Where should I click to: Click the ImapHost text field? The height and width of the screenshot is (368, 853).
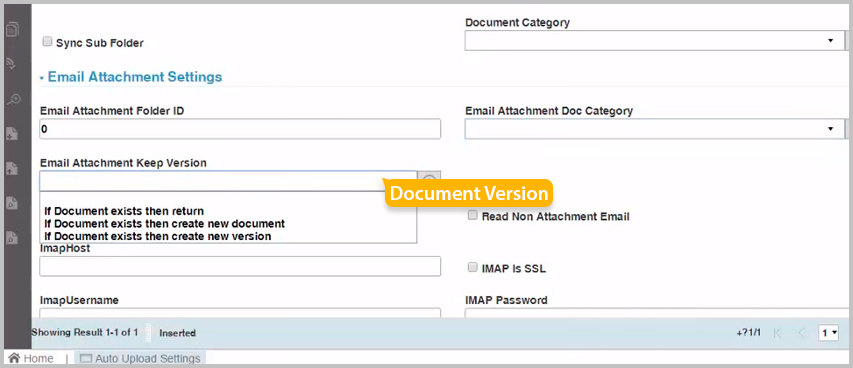pos(240,266)
